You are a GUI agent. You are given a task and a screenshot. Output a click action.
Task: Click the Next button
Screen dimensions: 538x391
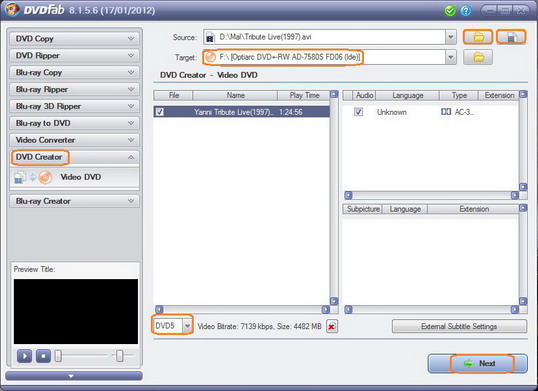coord(477,364)
